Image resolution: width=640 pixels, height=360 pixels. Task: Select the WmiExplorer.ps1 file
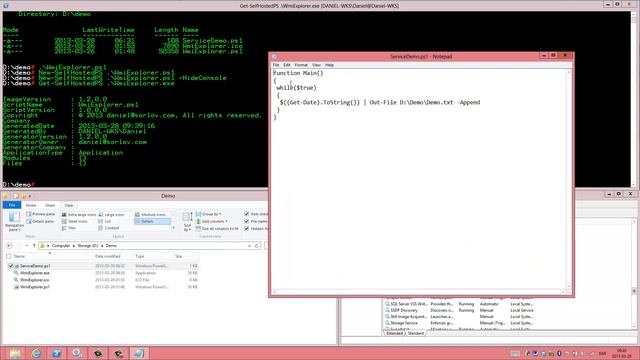tap(35, 287)
